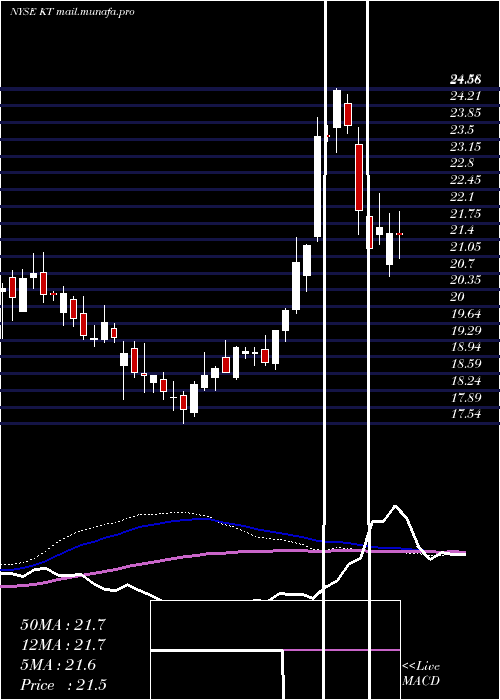The image size is (500, 700).
Task: Select the 21.75 price level label
Action: (465, 214)
